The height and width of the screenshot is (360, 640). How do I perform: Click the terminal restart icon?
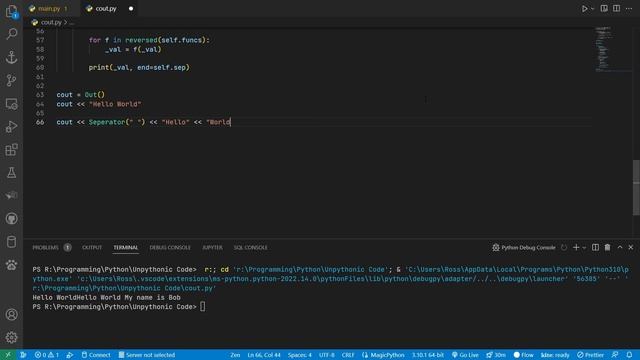(564, 247)
